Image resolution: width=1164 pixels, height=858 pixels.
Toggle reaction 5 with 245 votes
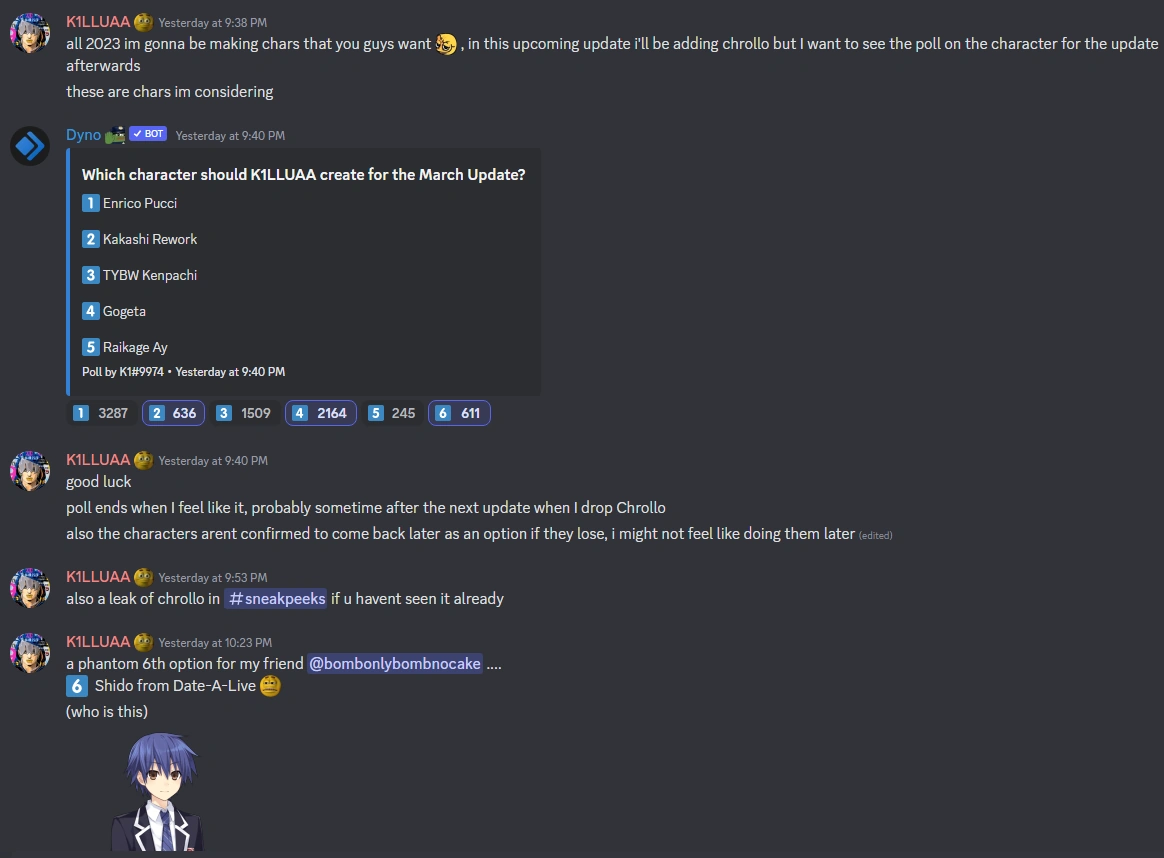point(393,413)
